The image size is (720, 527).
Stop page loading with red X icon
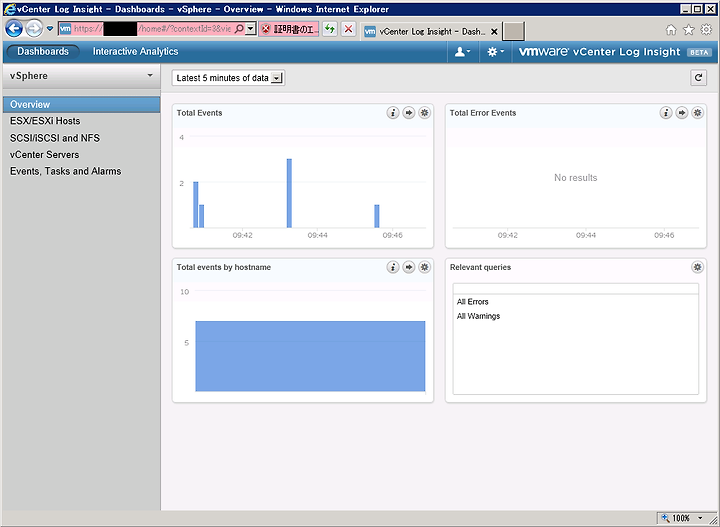pos(349,29)
